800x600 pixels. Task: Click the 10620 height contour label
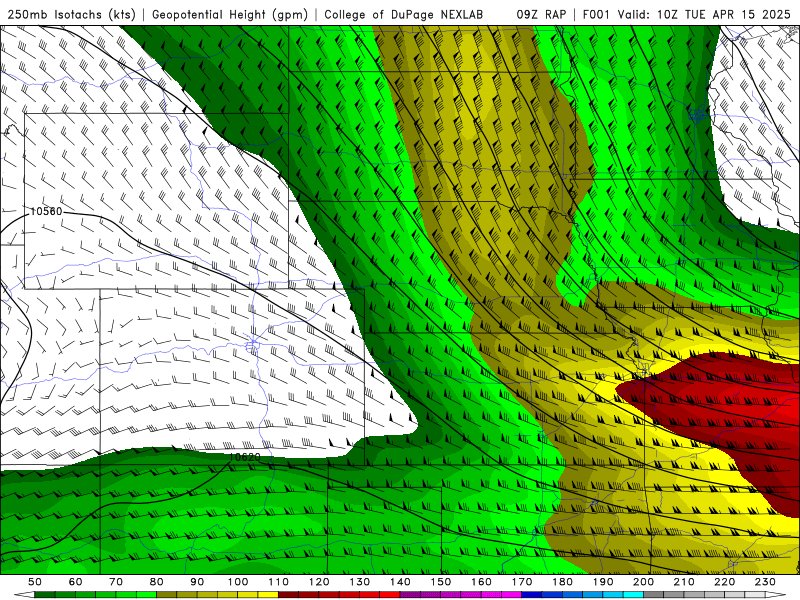[x=244, y=457]
